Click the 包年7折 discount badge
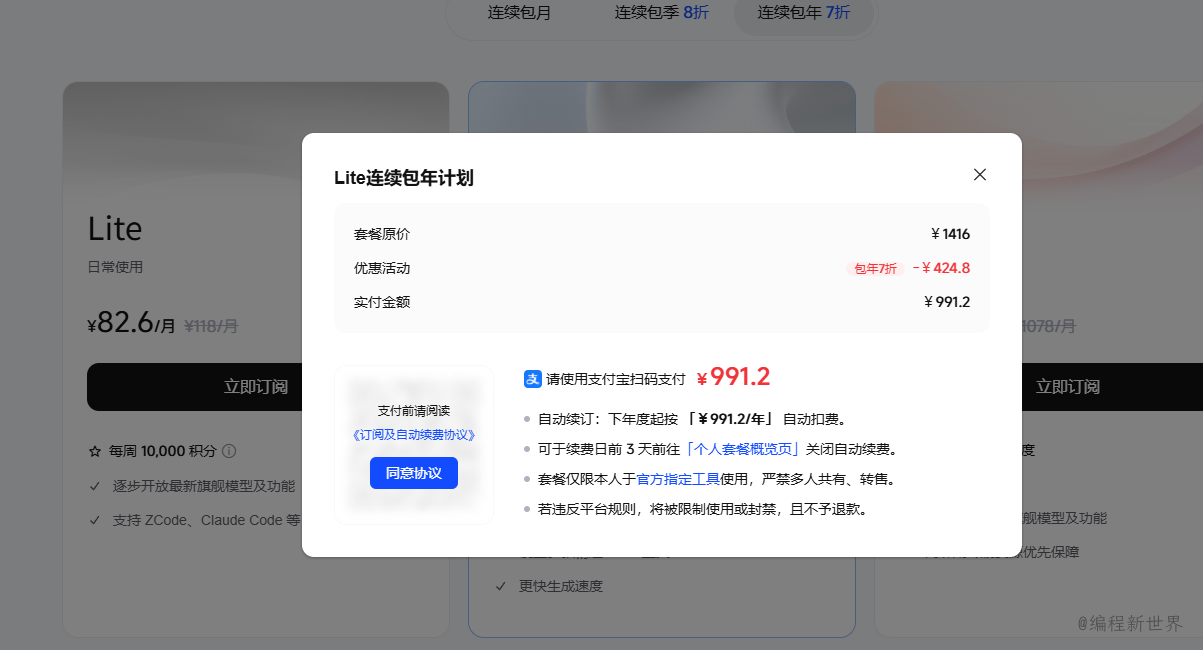The image size is (1203, 650). click(875, 269)
